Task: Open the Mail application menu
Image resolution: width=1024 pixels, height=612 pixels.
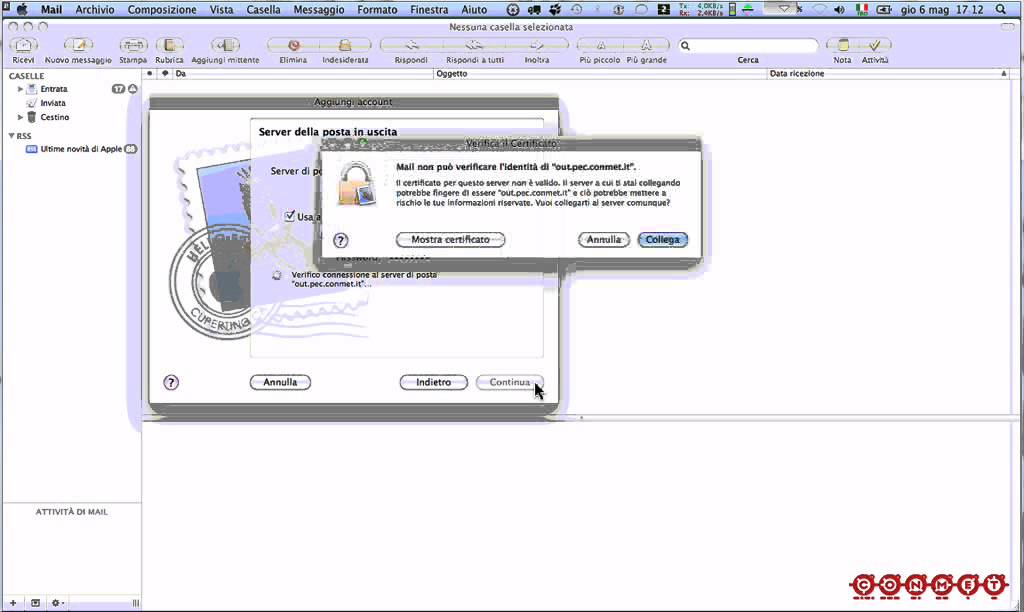Action: [51, 10]
